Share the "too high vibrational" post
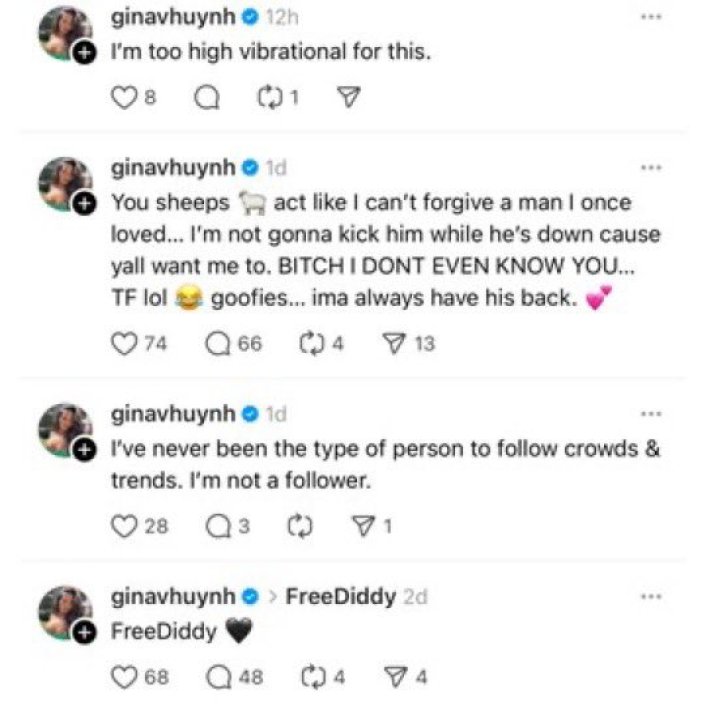Image resolution: width=706 pixels, height=706 pixels. pos(349,97)
